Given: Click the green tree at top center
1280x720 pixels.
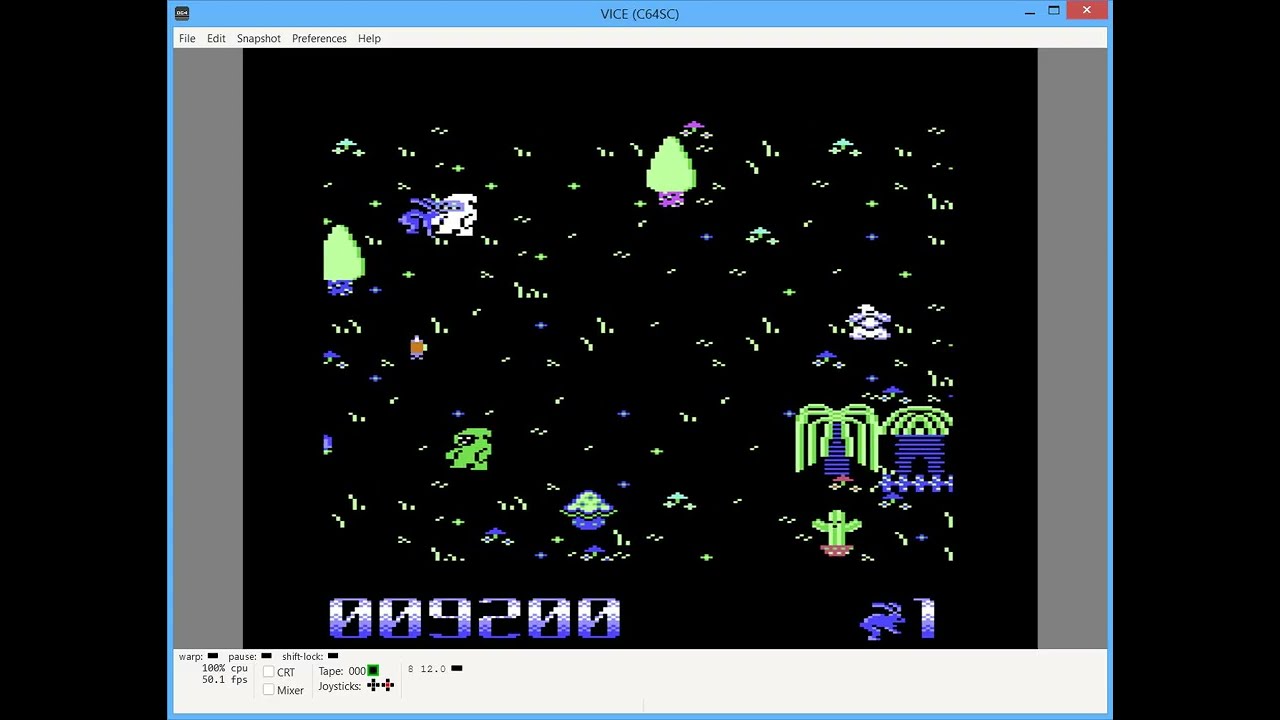Looking at the screenshot, I should (671, 172).
